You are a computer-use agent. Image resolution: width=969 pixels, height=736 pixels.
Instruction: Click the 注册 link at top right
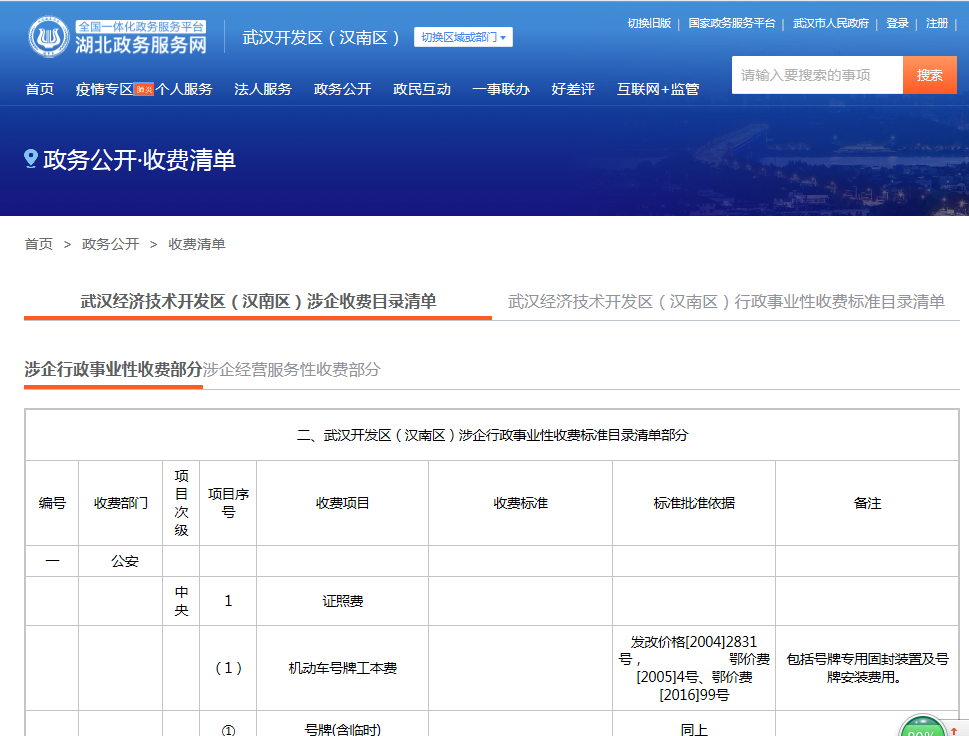[937, 23]
